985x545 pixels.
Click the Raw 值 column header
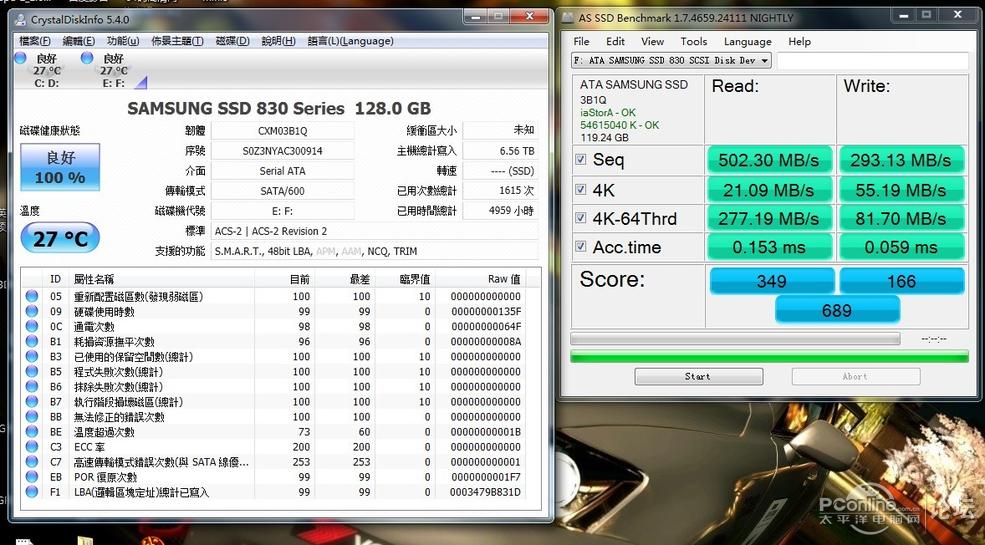click(480, 279)
